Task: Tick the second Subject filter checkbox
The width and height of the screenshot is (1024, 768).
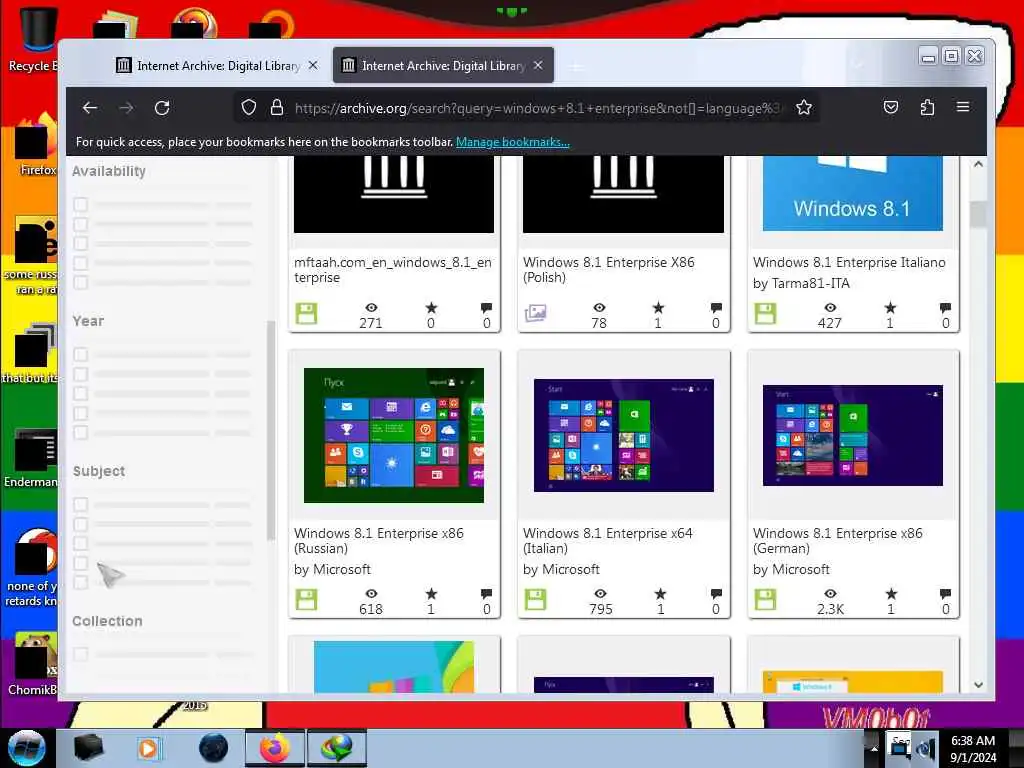Action: point(80,524)
